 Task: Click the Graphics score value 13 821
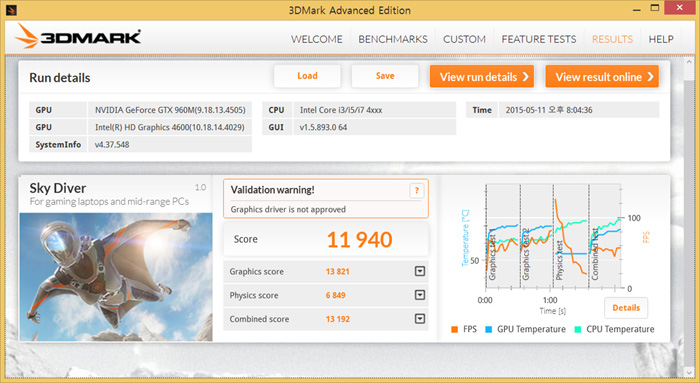click(338, 271)
